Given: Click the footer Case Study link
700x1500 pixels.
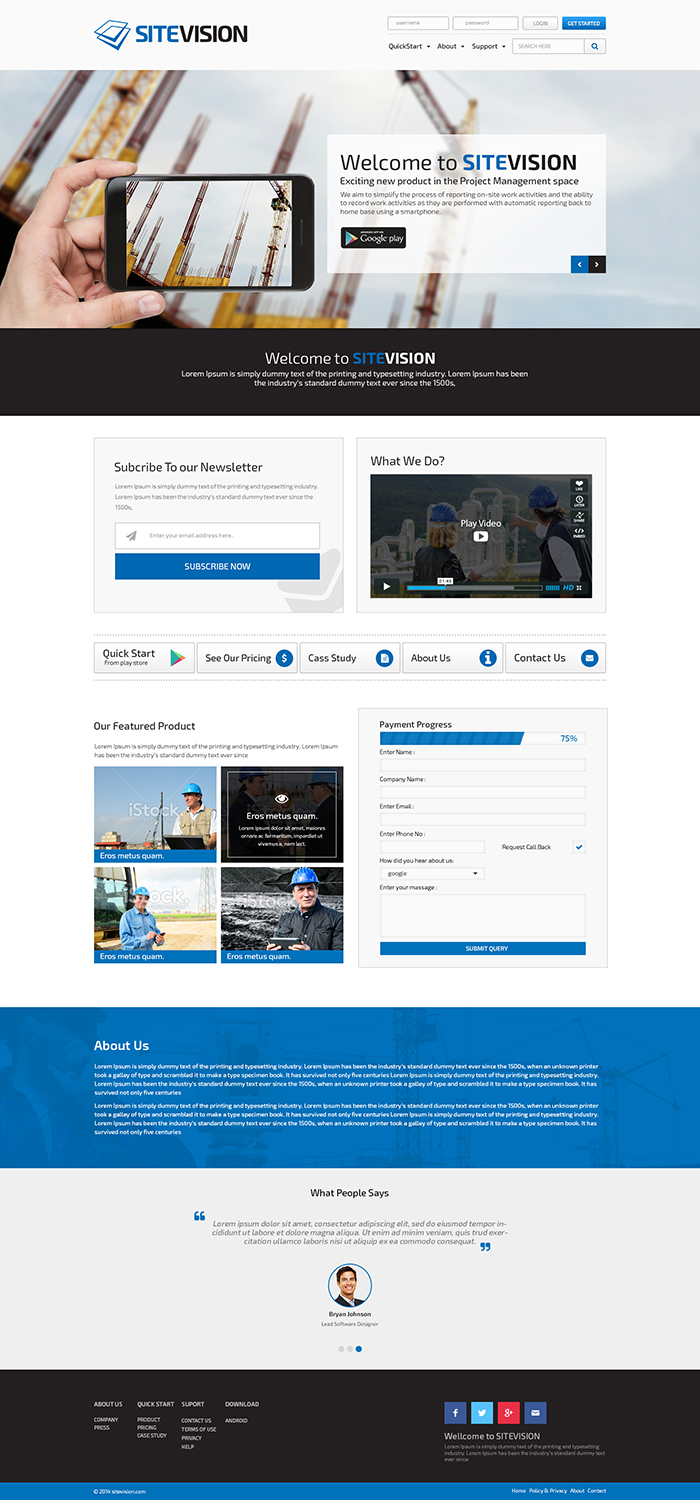Looking at the screenshot, I should click(152, 1436).
